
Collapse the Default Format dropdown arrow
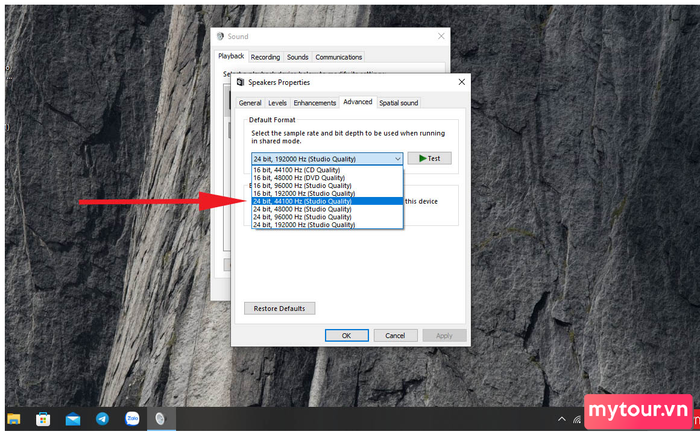pyautogui.click(x=397, y=159)
